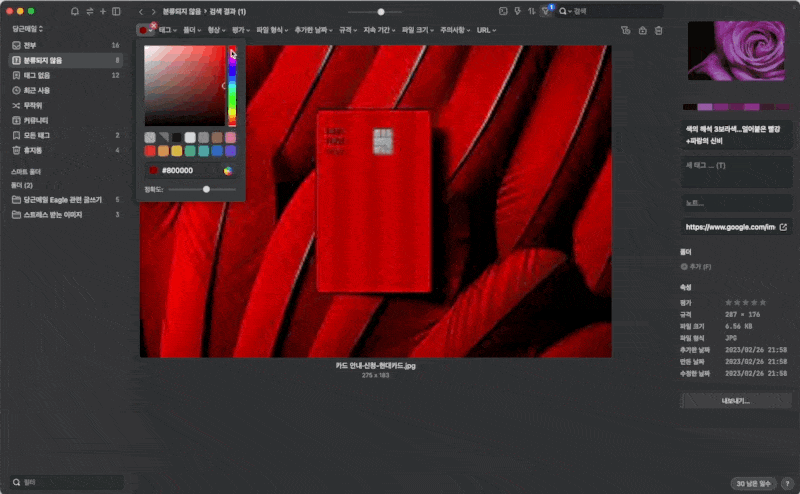Open the color wheel icon beside hex
Screen dimensions: 800x494
pyautogui.click(x=228, y=171)
